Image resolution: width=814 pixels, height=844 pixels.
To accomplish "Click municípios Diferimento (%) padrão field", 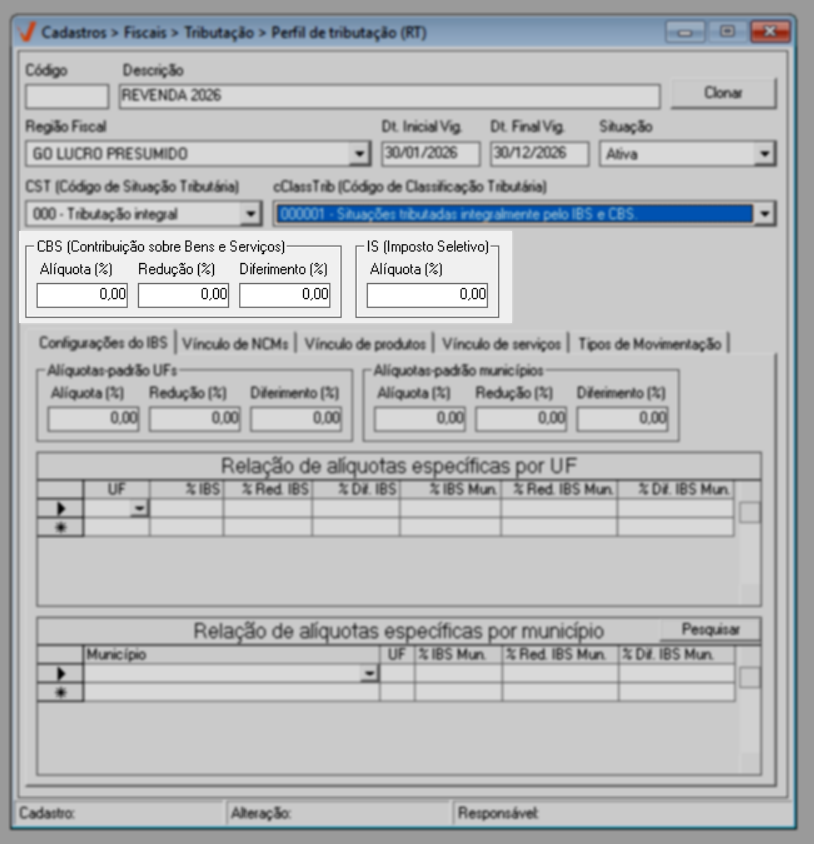I will [x=622, y=419].
